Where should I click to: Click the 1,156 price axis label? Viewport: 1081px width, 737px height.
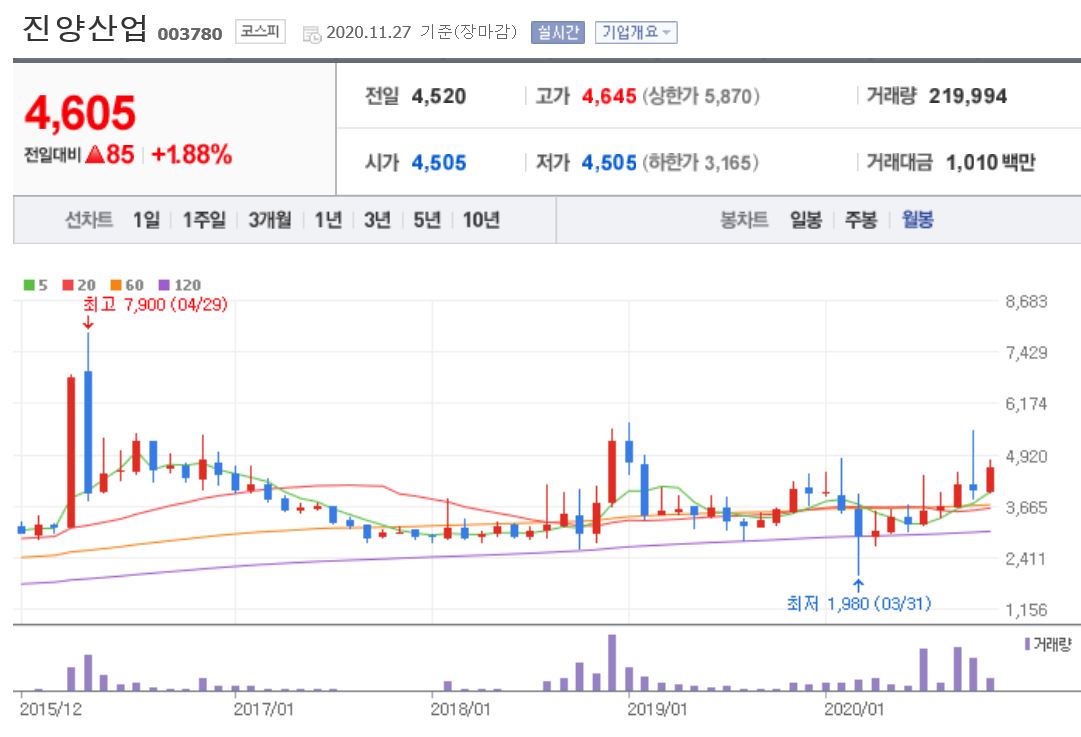[x=1026, y=610]
